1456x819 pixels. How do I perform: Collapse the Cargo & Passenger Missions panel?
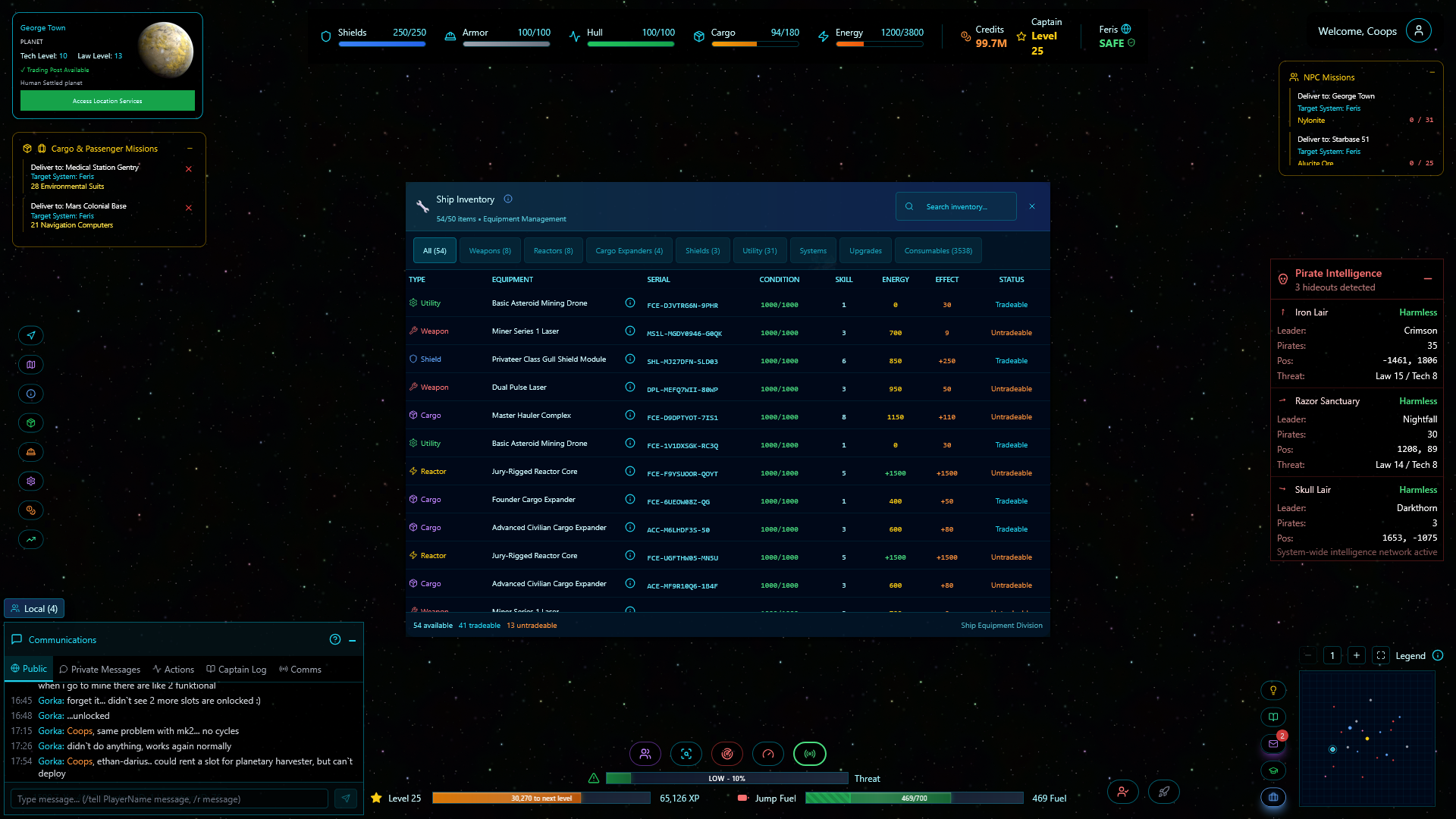coord(190,149)
